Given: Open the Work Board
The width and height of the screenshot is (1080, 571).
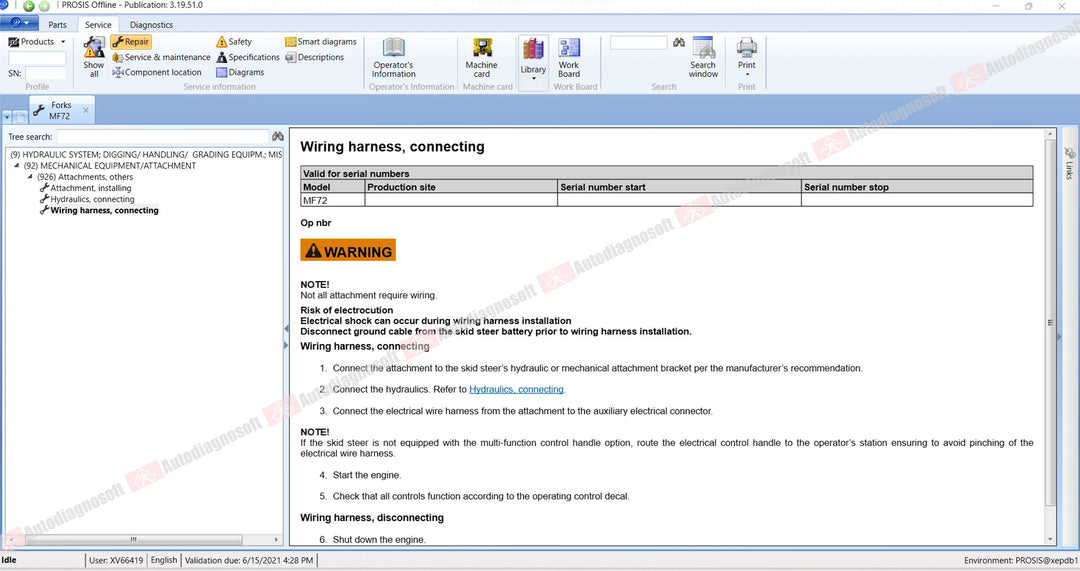Looking at the screenshot, I should coord(569,57).
